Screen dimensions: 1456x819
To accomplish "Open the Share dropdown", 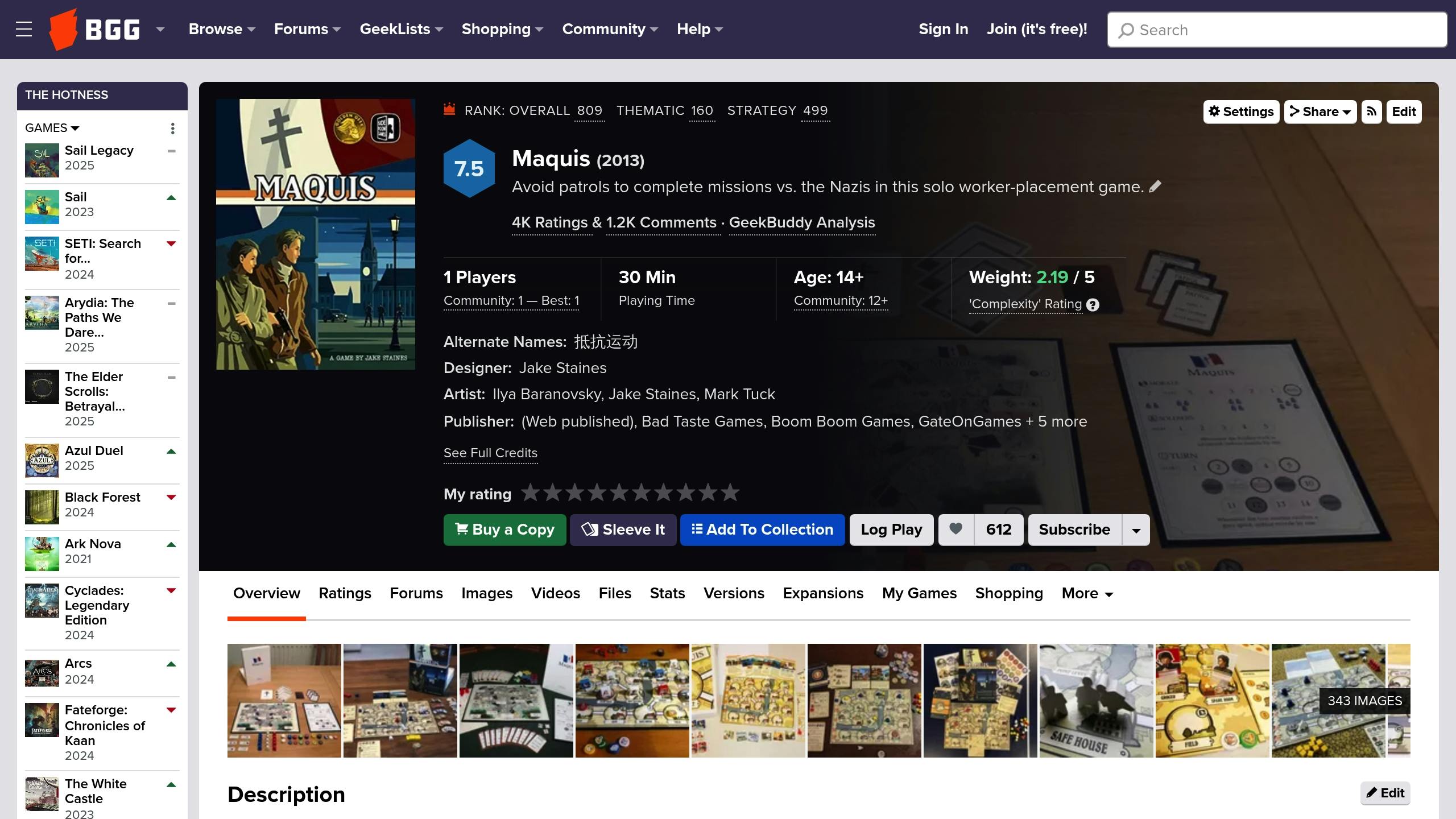I will click(x=1320, y=111).
